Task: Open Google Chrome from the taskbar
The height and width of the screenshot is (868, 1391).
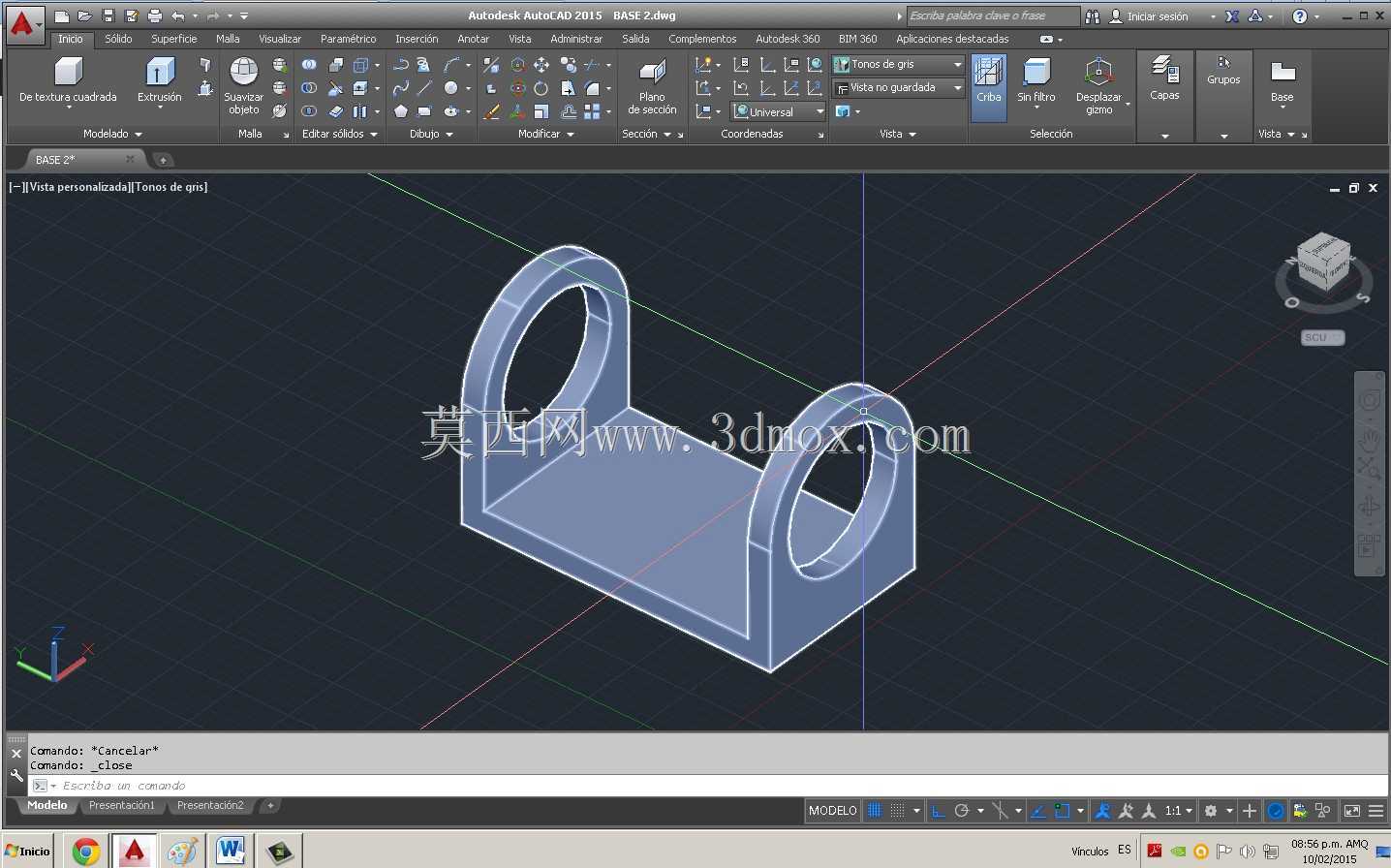Action: 86,852
